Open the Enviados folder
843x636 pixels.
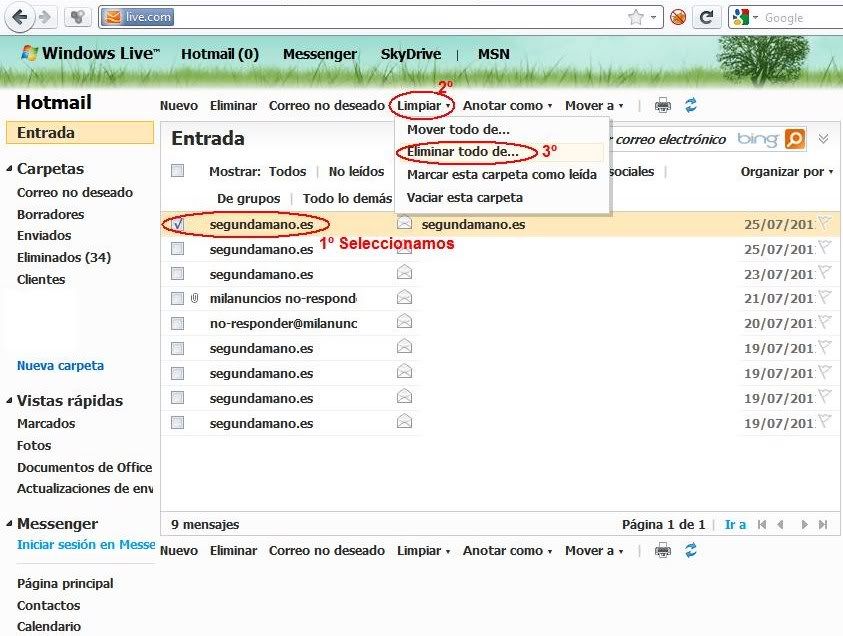44,235
